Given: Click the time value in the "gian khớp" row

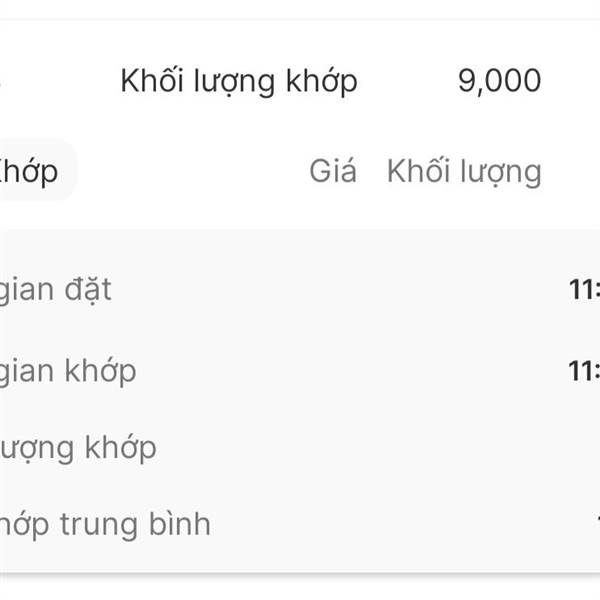Looking at the screenshot, I should [x=585, y=371].
